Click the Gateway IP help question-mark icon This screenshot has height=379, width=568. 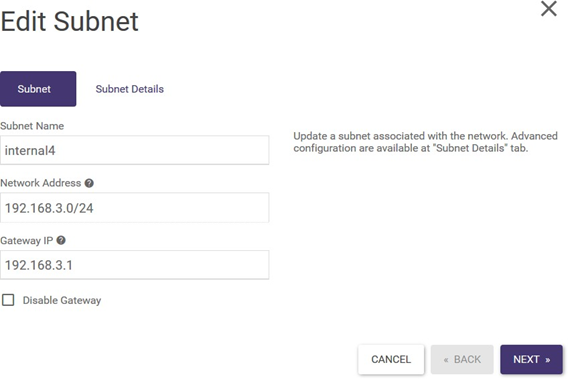(x=61, y=240)
